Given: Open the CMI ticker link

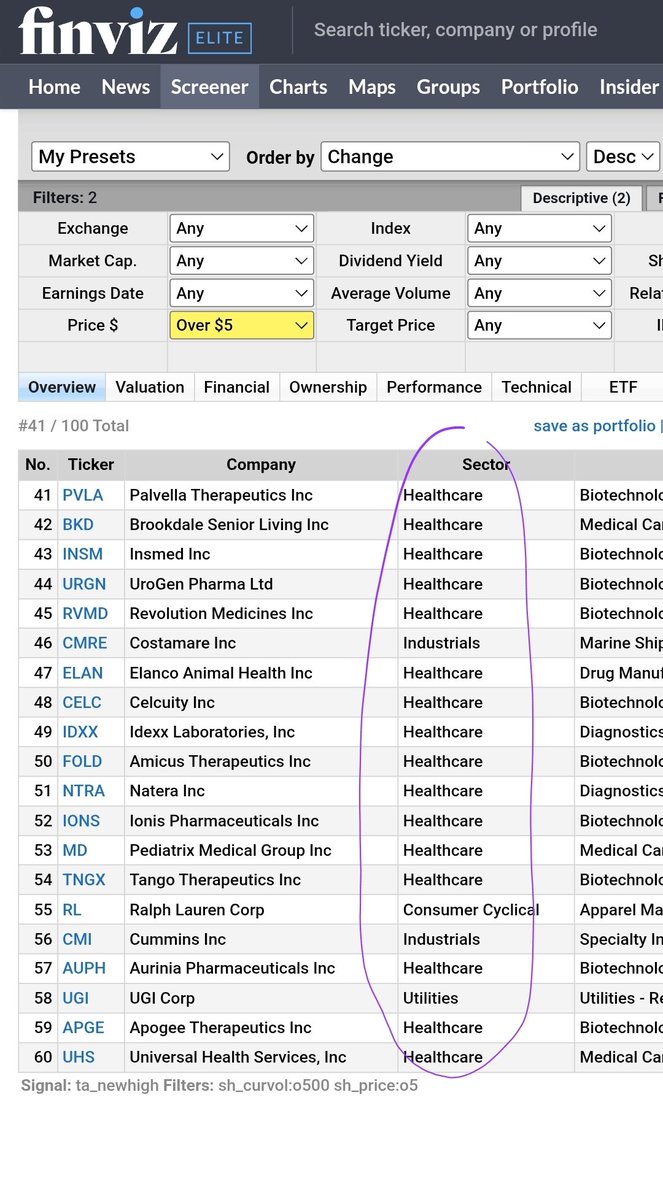Looking at the screenshot, I should point(77,939).
